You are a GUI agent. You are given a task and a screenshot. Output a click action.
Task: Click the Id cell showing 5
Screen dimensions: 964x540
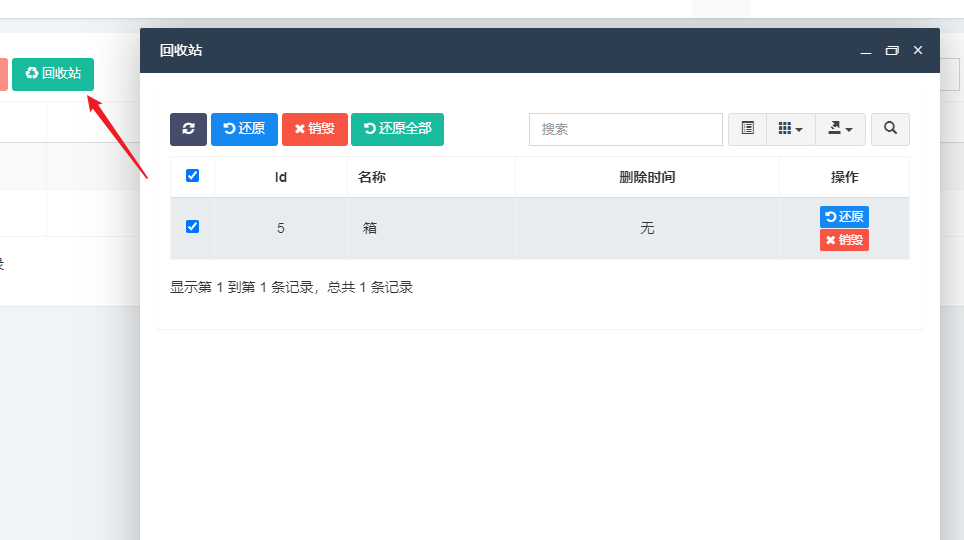pos(281,229)
